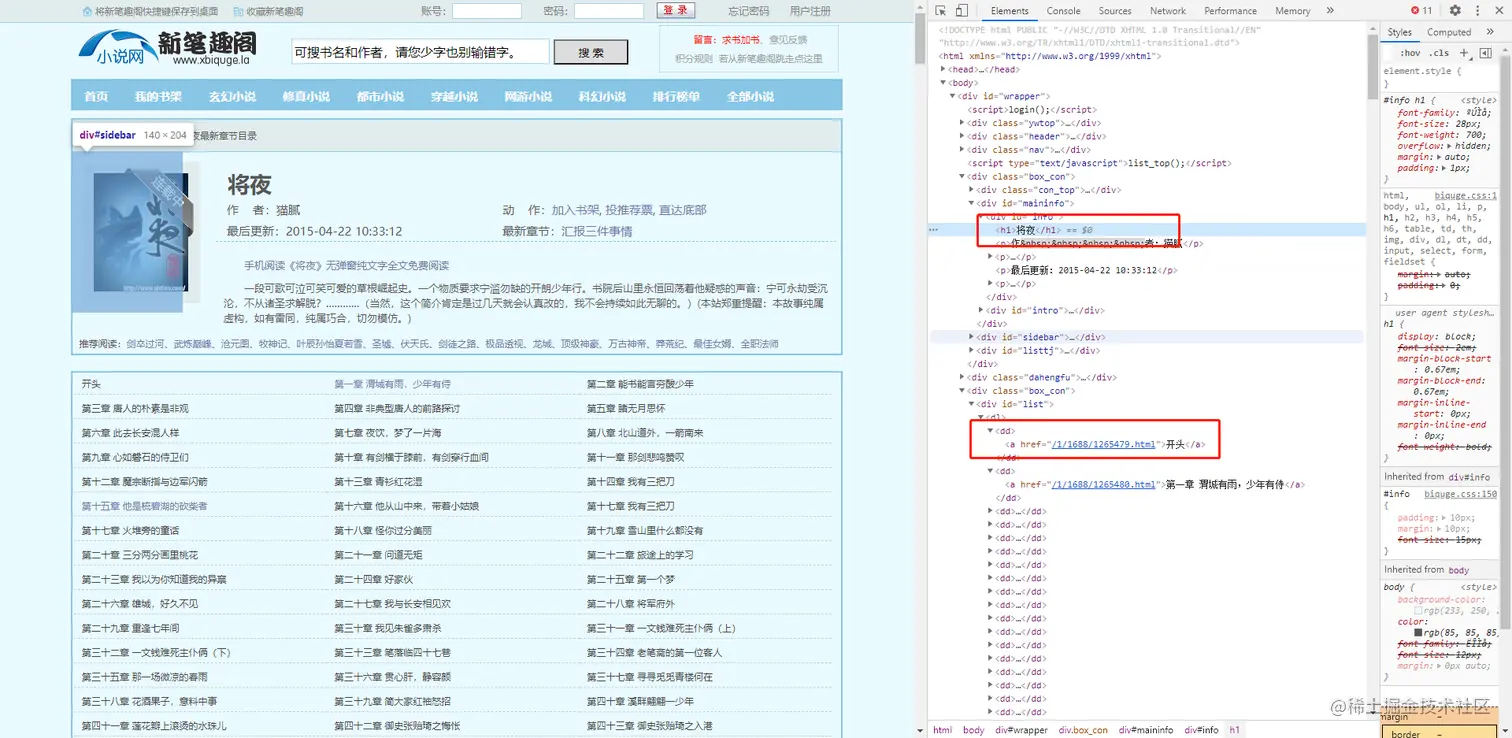Click the 将夜 book cover thumbnail

pos(141,233)
